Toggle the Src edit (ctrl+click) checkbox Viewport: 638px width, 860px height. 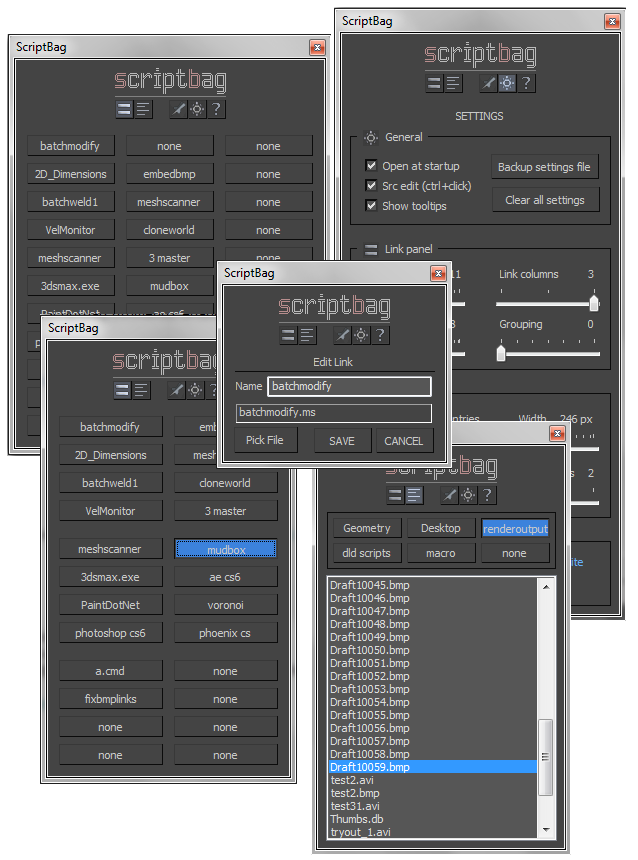click(371, 186)
